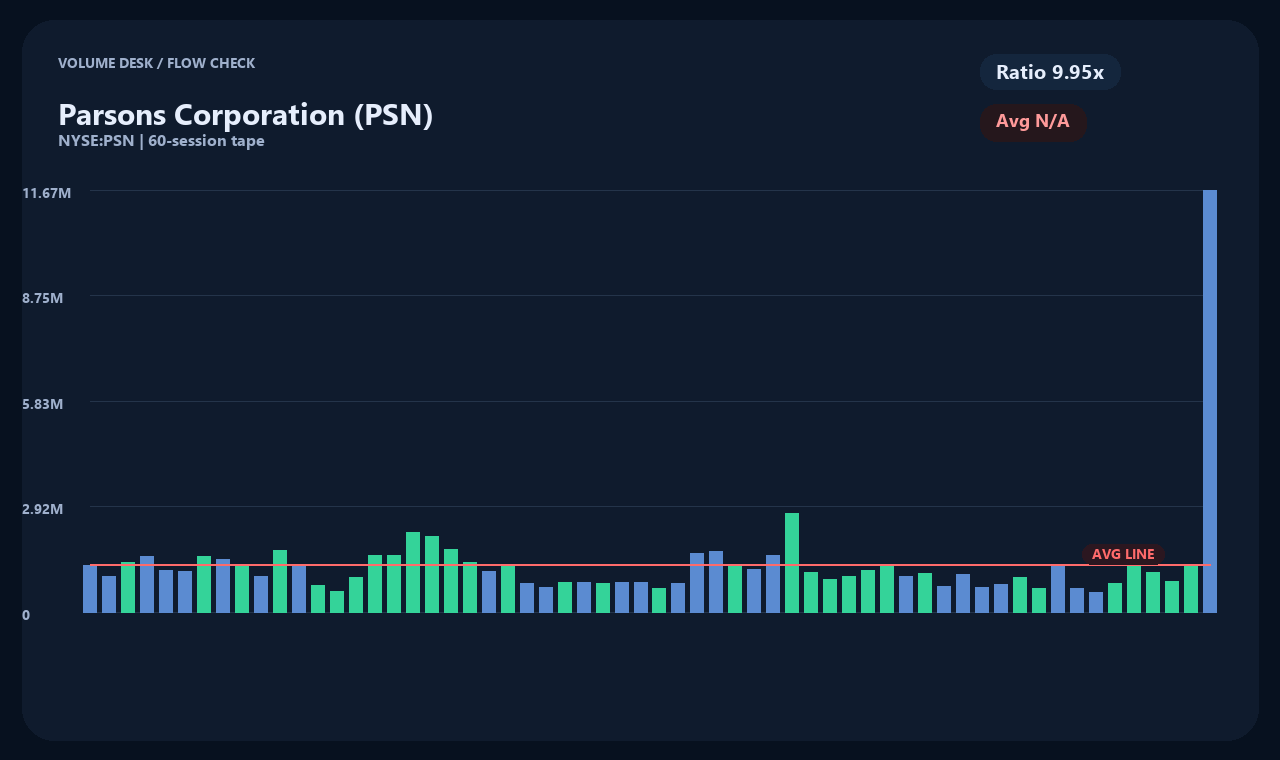Click the 2.92M axis label
This screenshot has width=1280, height=760.
(43, 509)
